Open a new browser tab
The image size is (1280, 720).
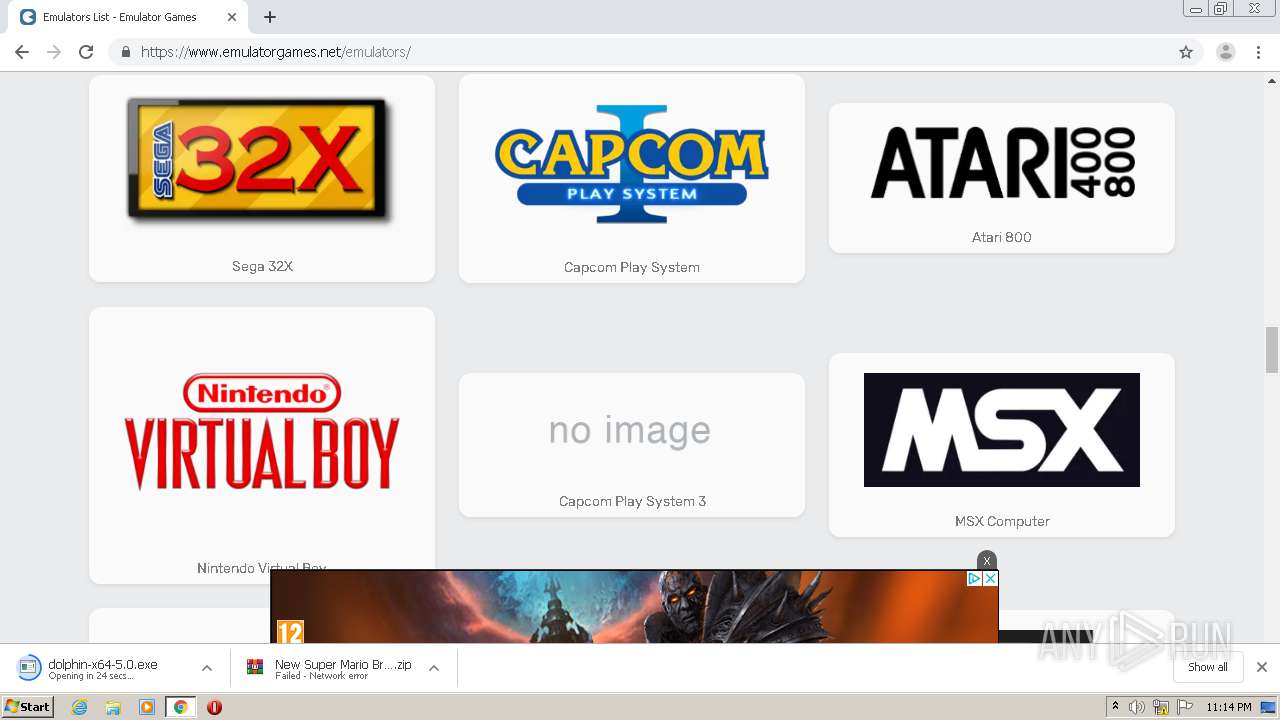click(x=270, y=17)
